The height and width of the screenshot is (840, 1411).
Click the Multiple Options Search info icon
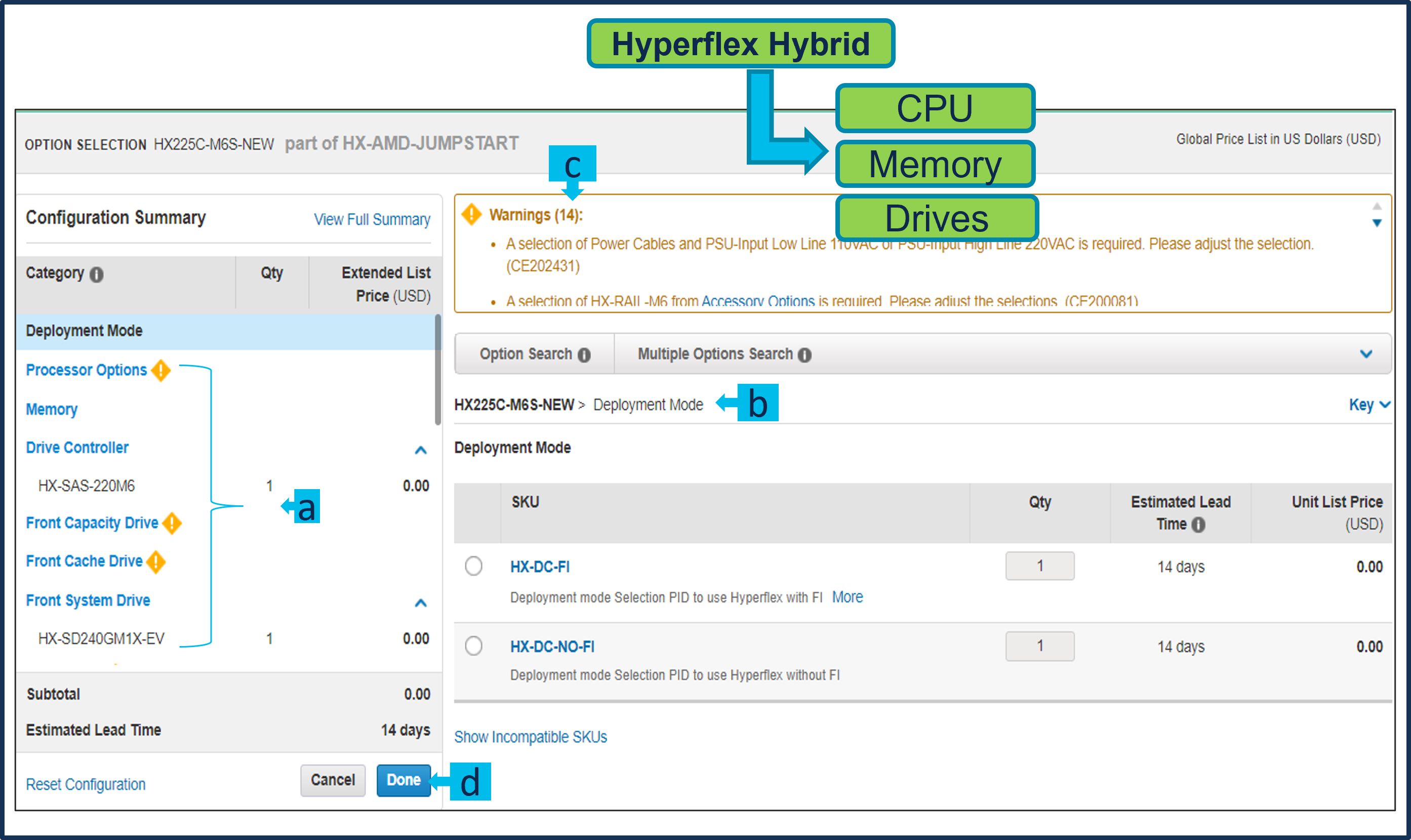(x=804, y=355)
